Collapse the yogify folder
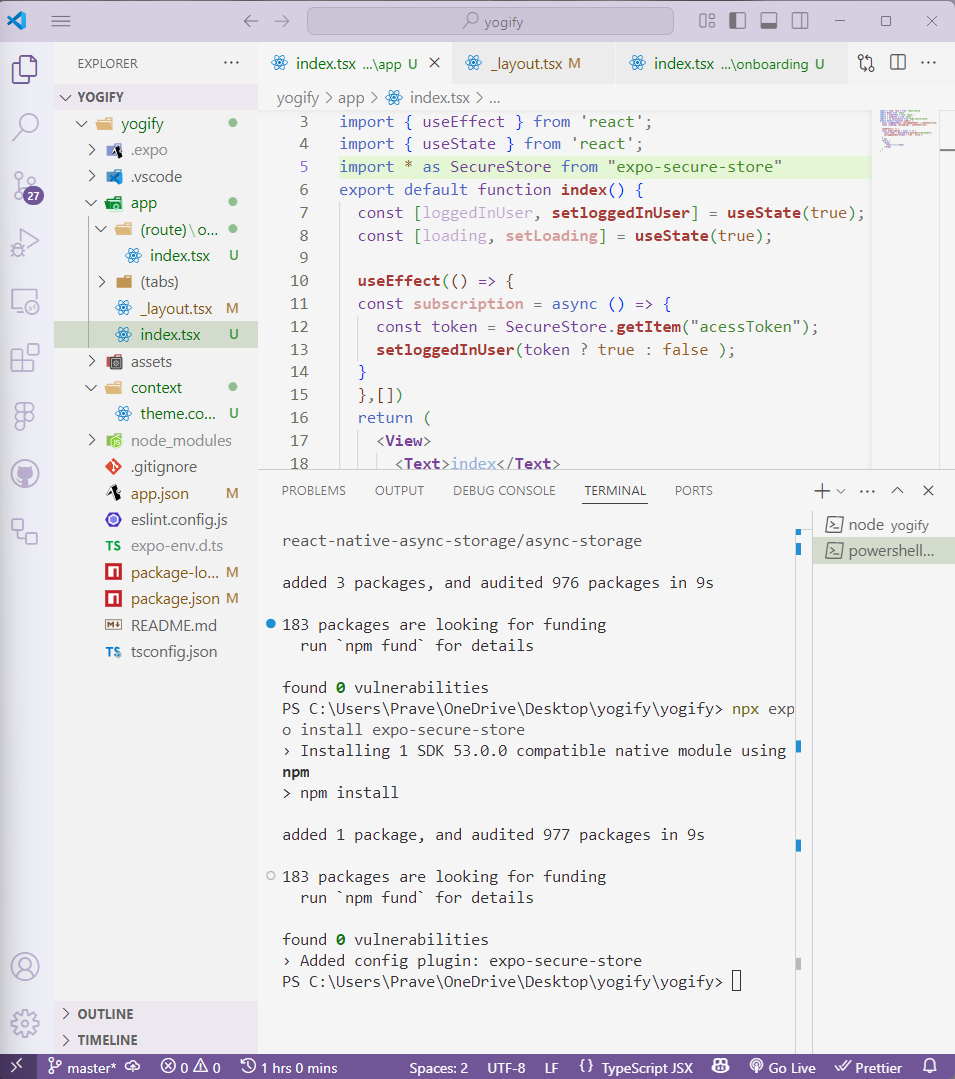 click(x=155, y=124)
